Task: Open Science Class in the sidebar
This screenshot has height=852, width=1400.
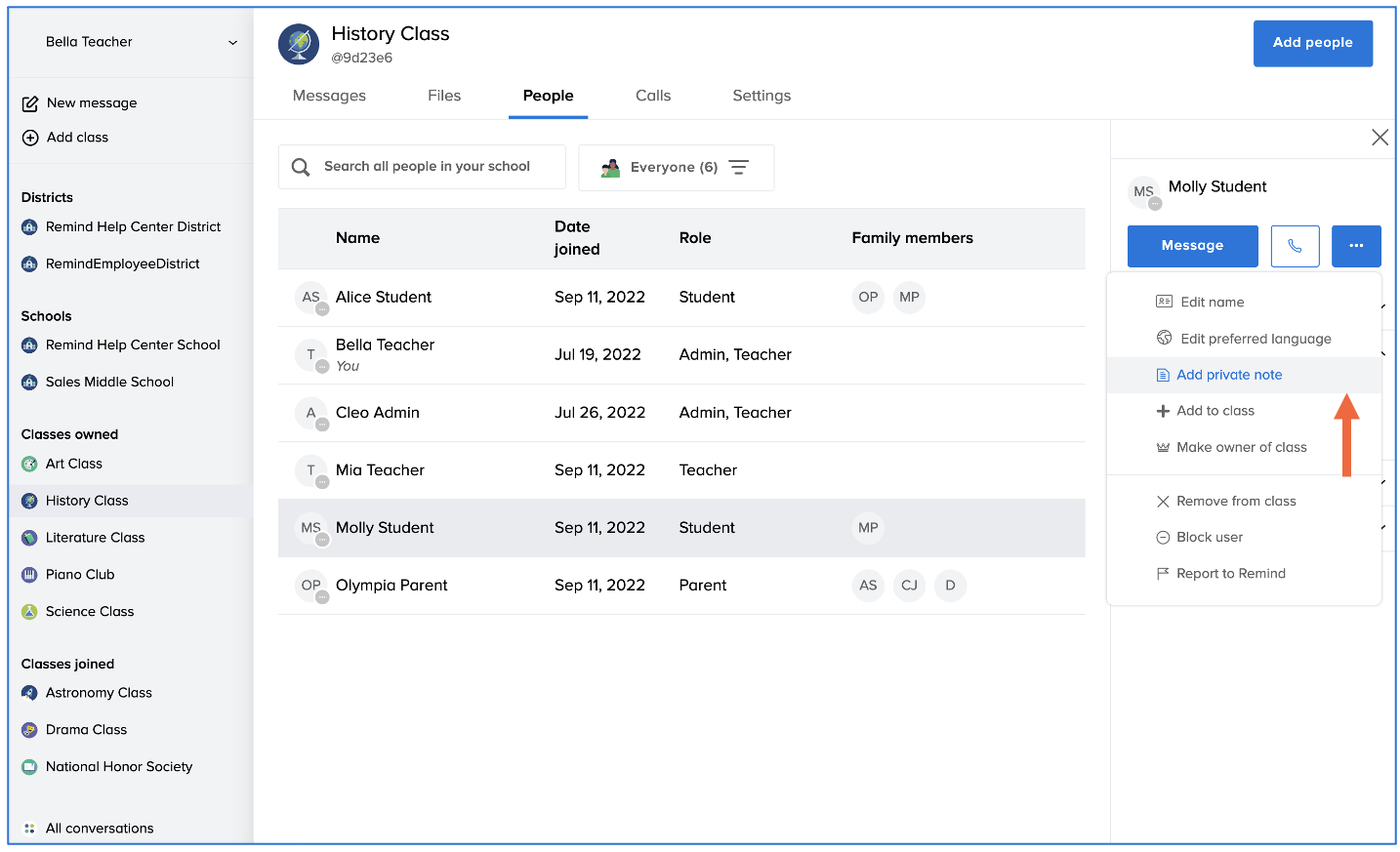Action: 90,612
